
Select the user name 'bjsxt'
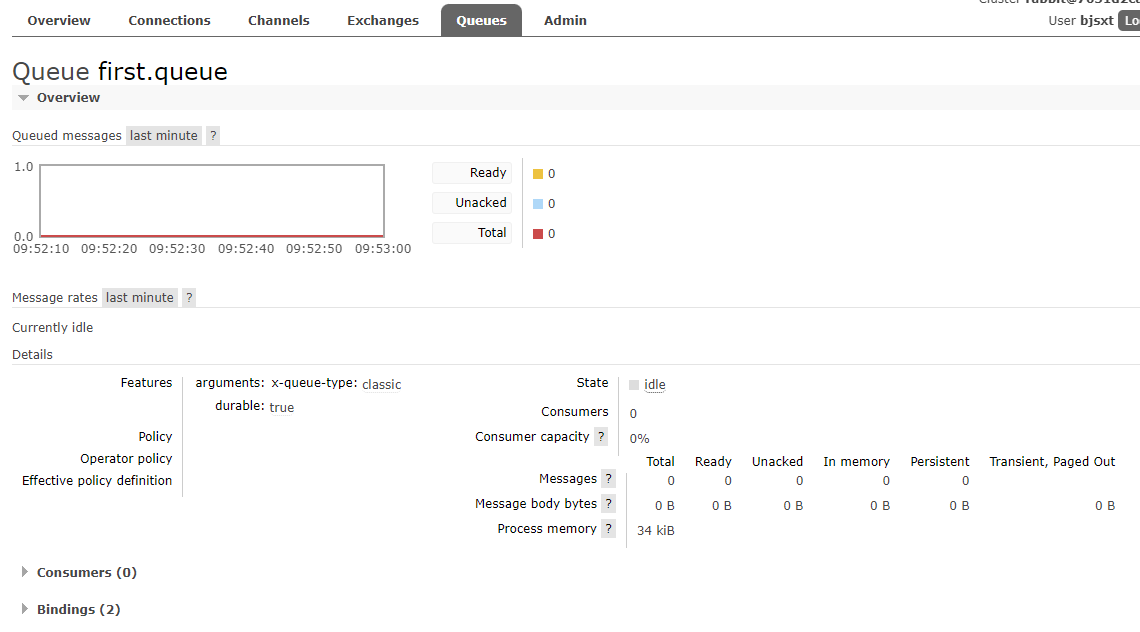pyautogui.click(x=1096, y=20)
